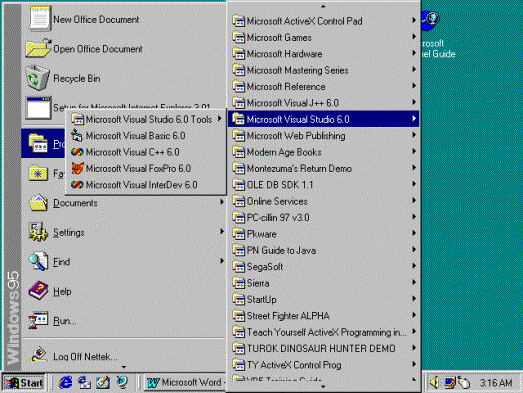523x393 pixels.
Task: Choose Run... from Start menu
Action: click(x=123, y=320)
